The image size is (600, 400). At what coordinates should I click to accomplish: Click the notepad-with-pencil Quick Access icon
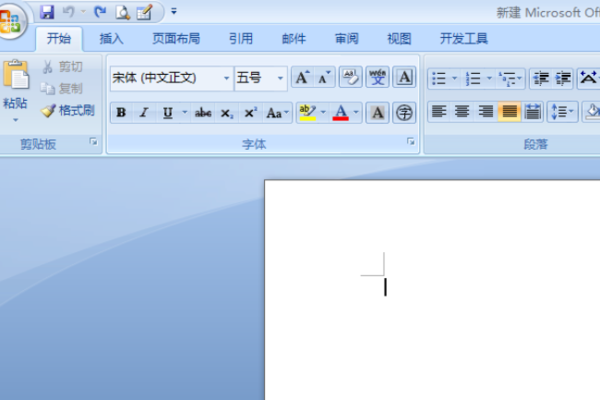[145, 12]
